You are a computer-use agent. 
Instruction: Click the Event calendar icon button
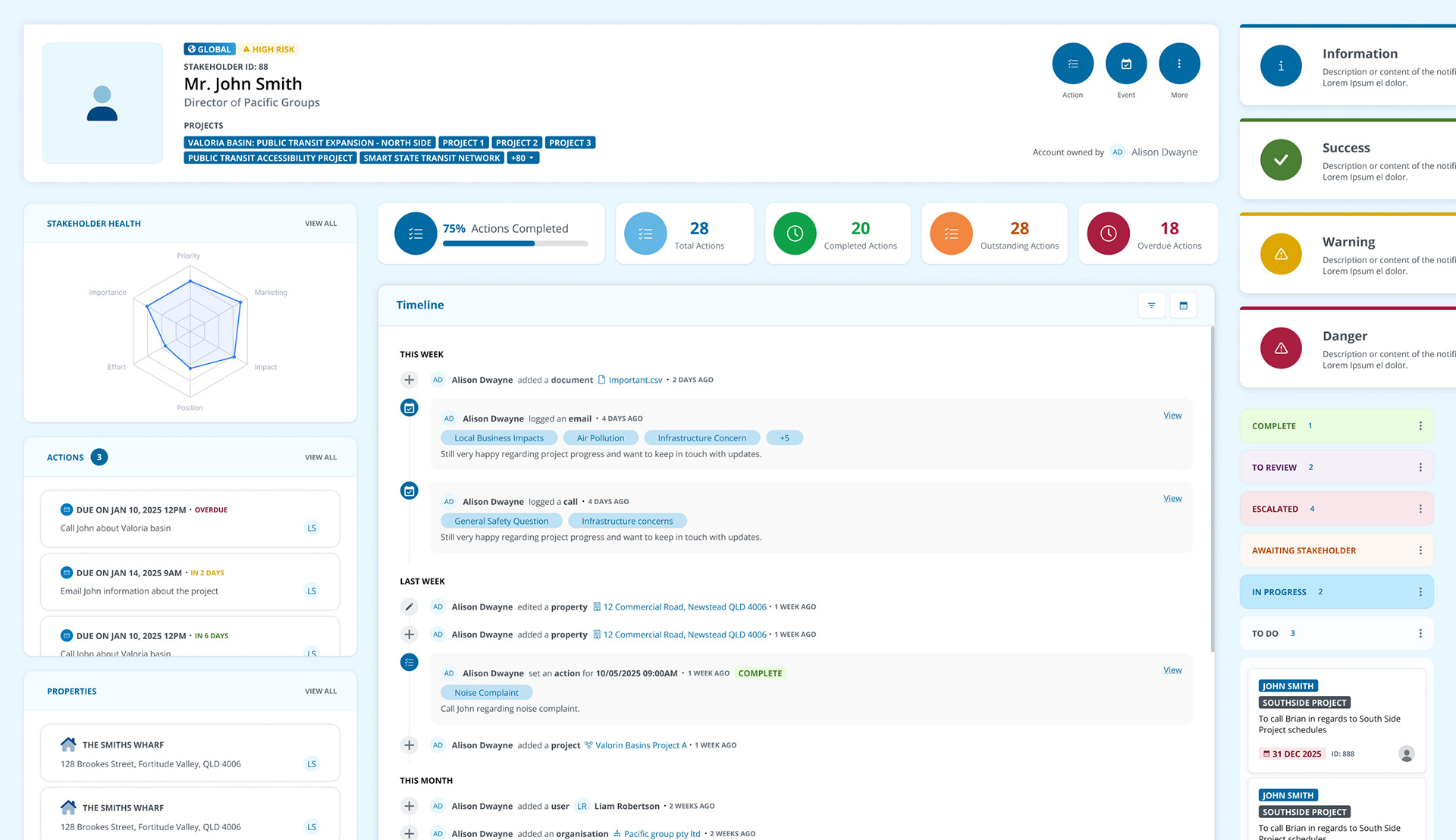point(1126,64)
